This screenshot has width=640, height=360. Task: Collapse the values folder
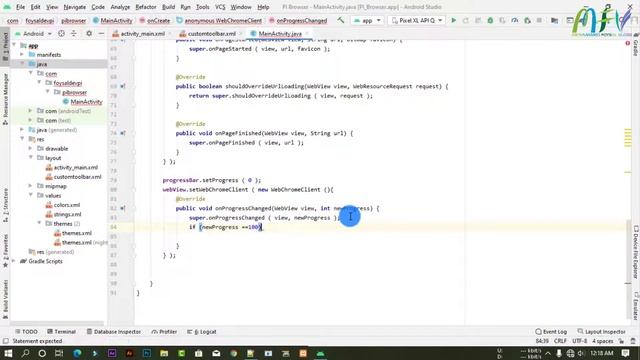tap(31, 196)
